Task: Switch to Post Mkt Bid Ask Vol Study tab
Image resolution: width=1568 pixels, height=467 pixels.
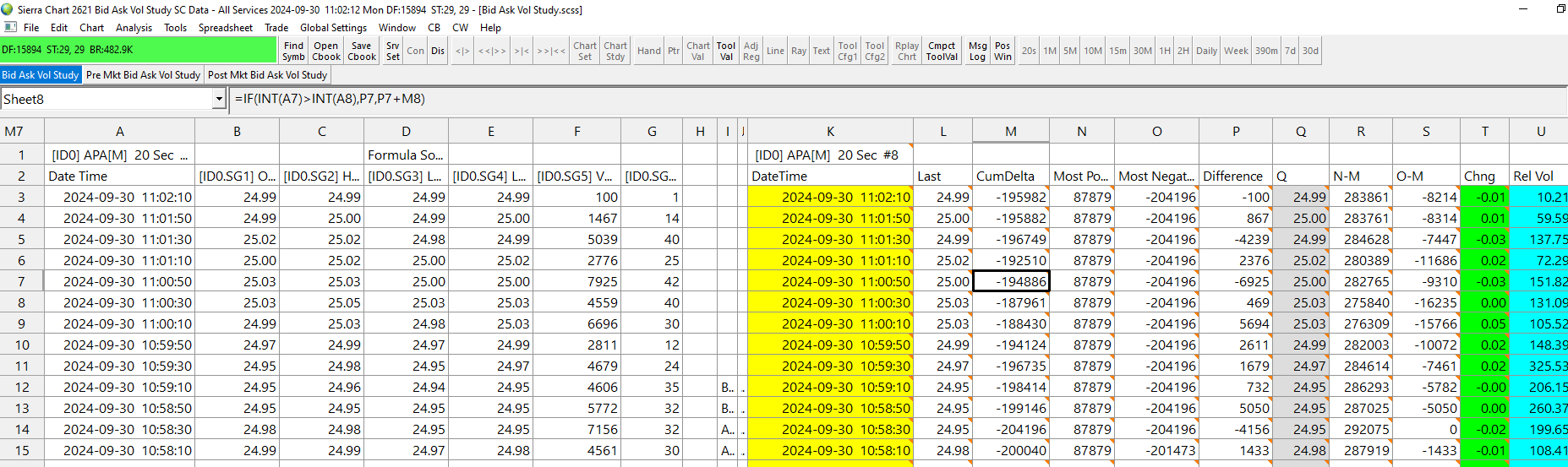Action: (x=267, y=75)
